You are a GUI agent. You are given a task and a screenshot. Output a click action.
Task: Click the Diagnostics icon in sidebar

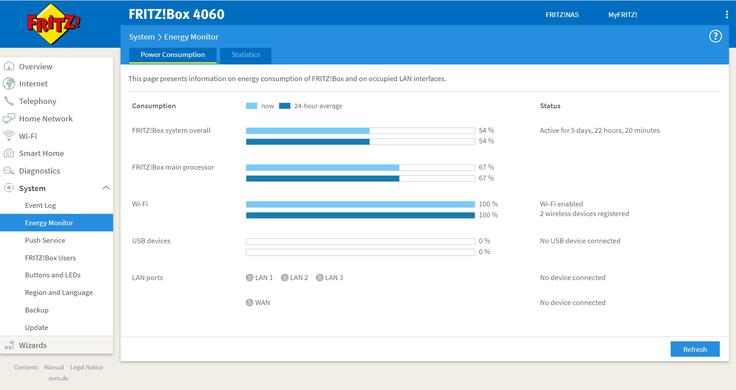(x=9, y=170)
